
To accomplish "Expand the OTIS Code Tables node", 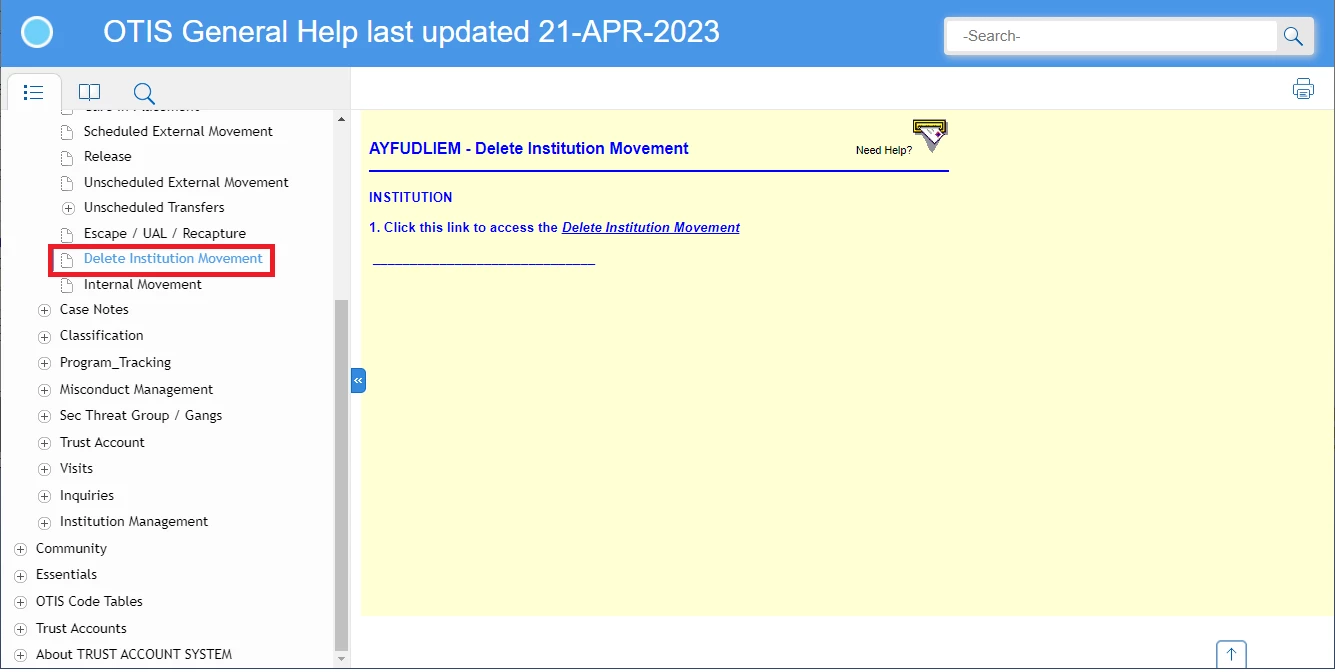I will tap(20, 602).
